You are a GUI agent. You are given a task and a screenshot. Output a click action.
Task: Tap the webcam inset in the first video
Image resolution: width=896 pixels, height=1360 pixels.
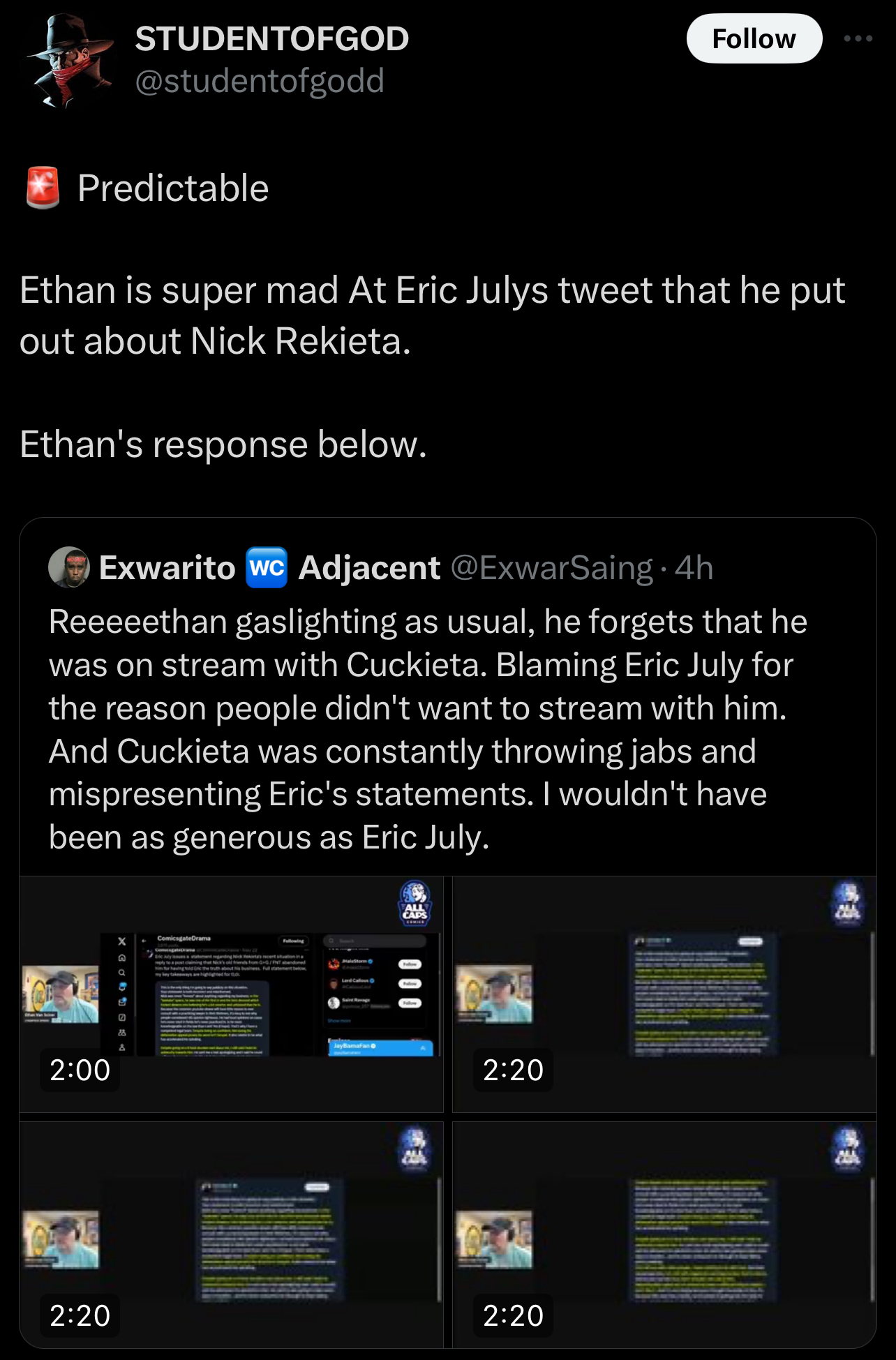(61, 994)
